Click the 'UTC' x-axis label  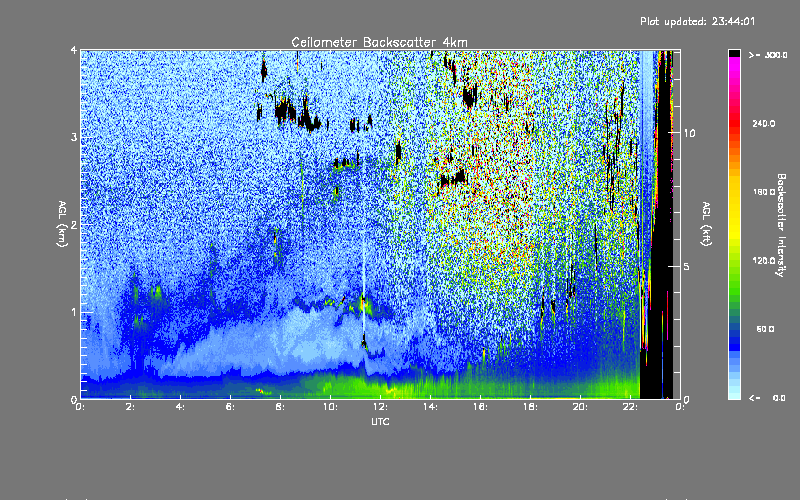[380, 422]
